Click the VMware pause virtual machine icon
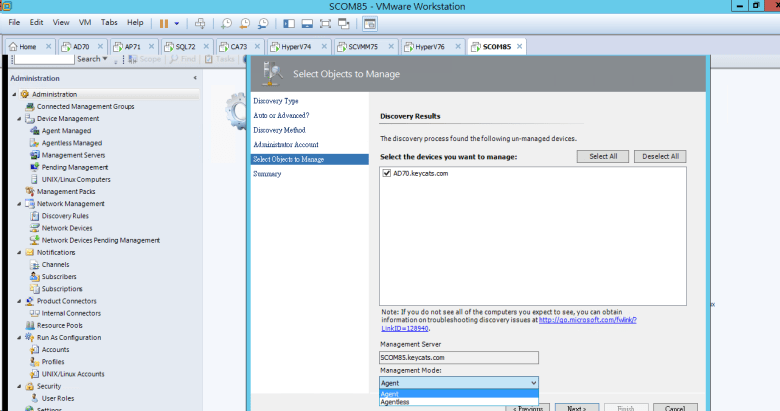Screen dimensions: 780x411 (164, 22)
